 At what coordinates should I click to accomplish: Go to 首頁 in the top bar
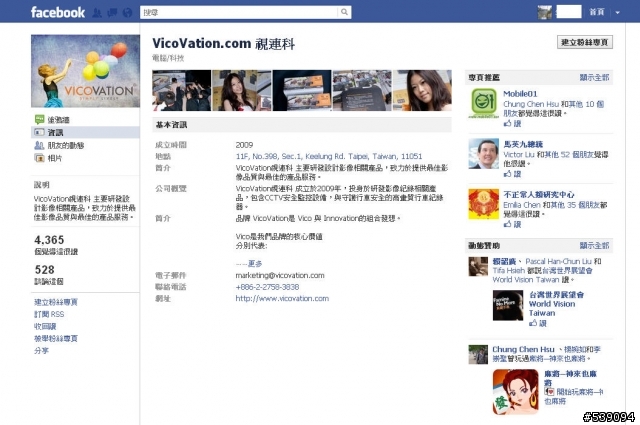pyautogui.click(x=597, y=12)
